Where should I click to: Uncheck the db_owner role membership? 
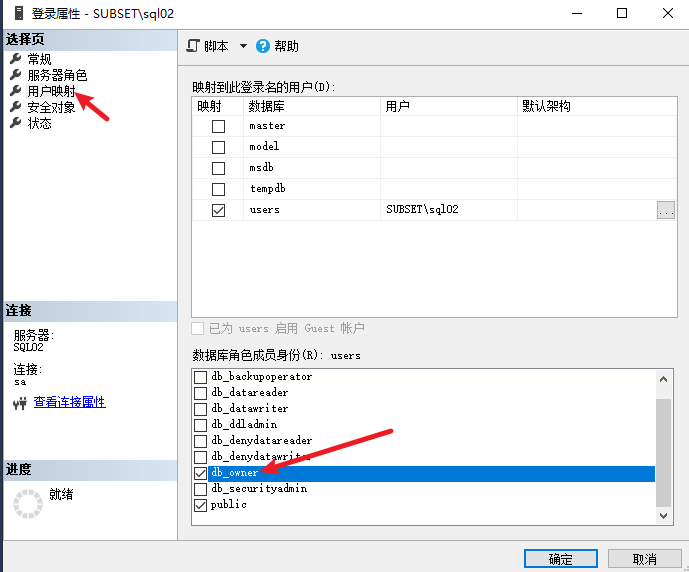coord(200,473)
